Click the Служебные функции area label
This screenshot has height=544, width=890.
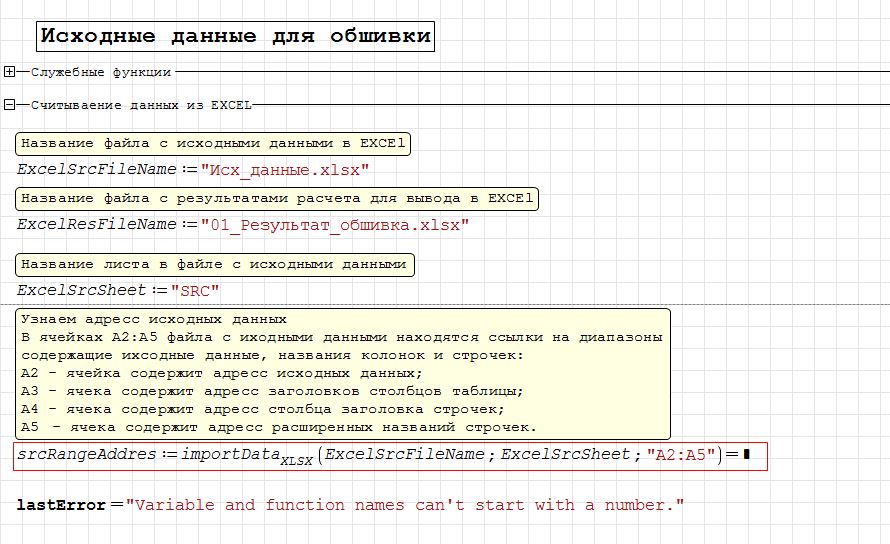[100, 72]
